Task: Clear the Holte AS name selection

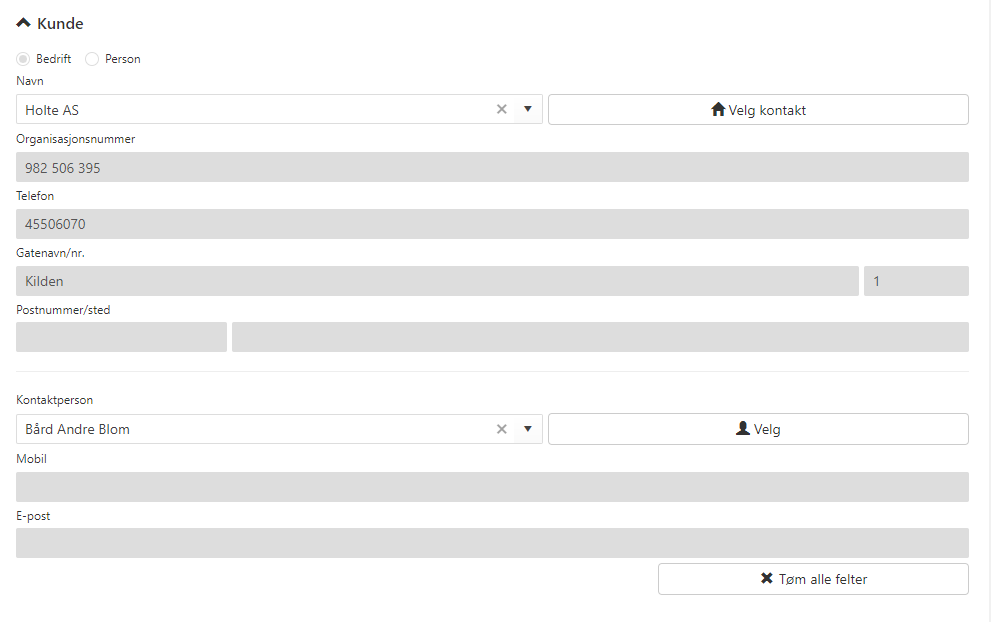Action: [502, 110]
